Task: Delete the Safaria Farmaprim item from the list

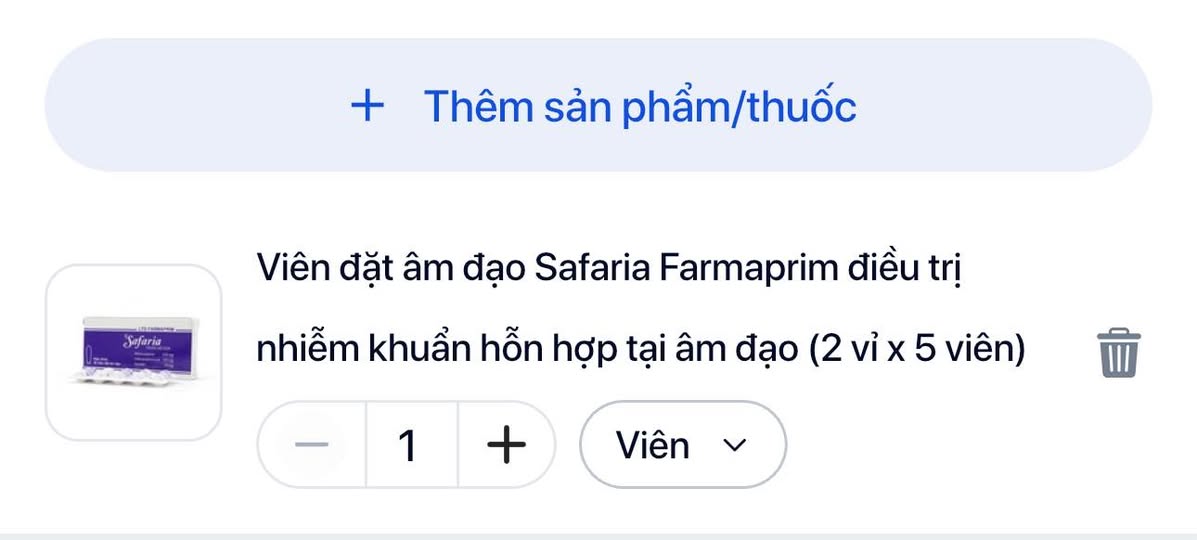Action: [1119, 352]
